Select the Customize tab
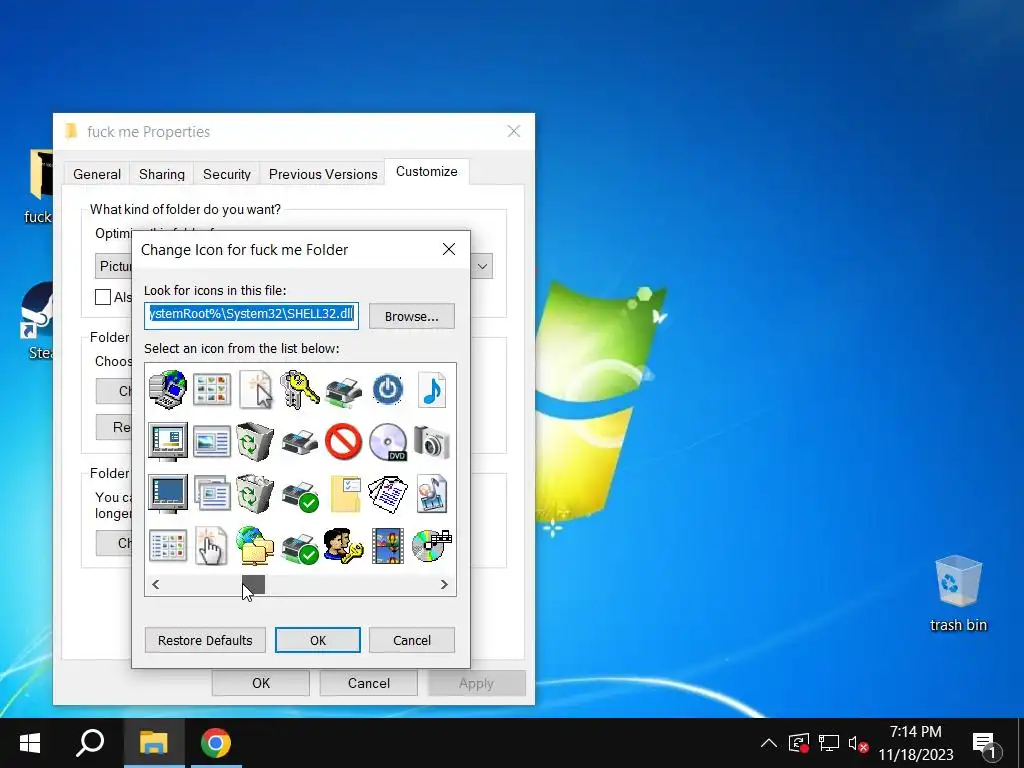Screen dimensions: 1024x768 (426, 172)
